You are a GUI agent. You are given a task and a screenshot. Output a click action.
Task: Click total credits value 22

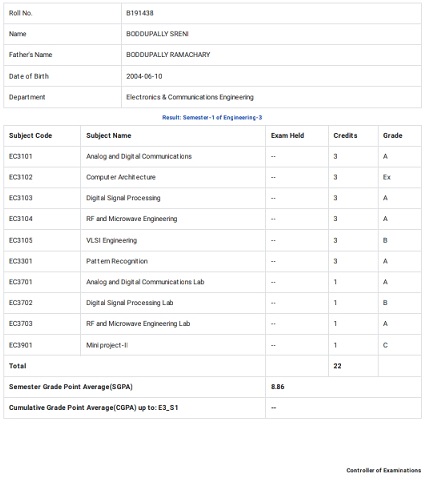pyautogui.click(x=337, y=366)
